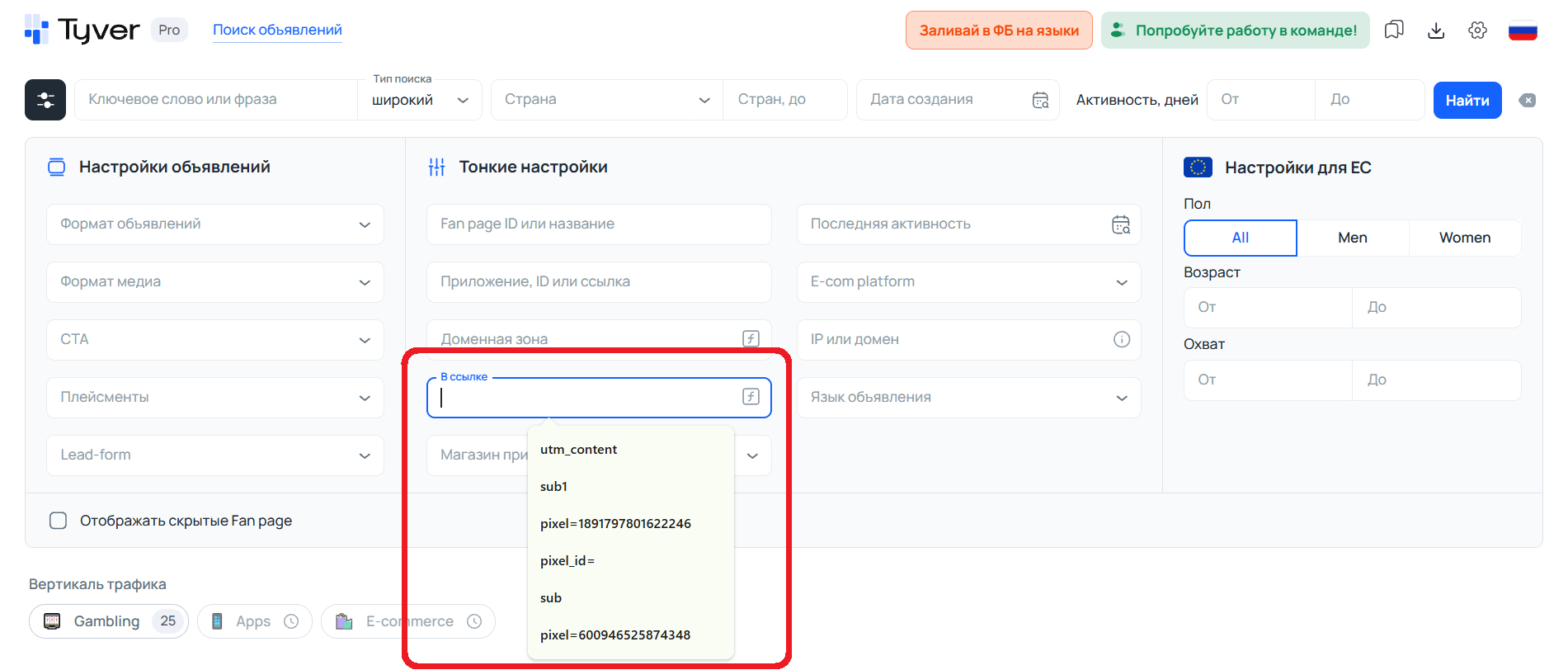Choose utm_content suggestion
This screenshot has height=670, width=1568.
[x=631, y=450]
